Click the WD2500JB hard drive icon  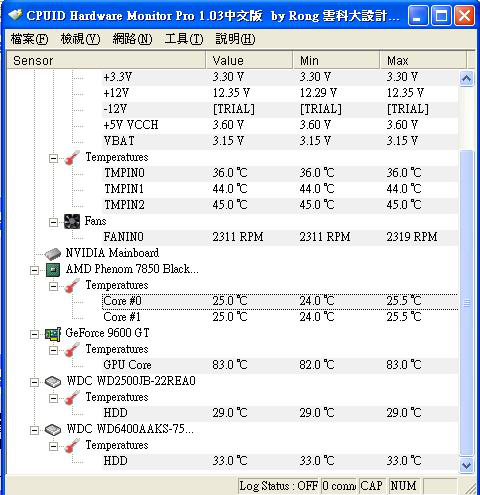(x=53, y=382)
